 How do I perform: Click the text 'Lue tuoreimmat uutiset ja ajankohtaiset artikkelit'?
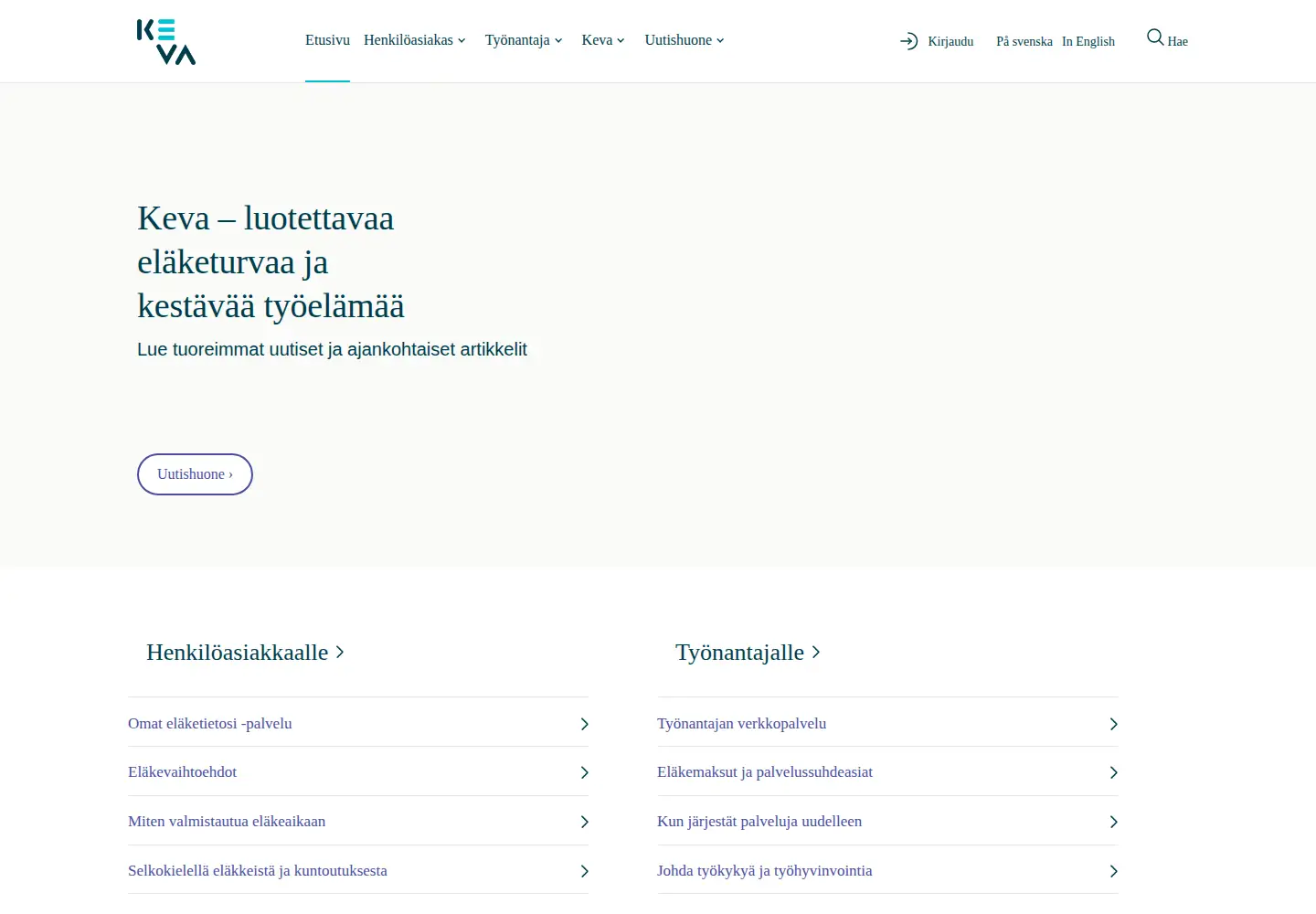pos(332,349)
